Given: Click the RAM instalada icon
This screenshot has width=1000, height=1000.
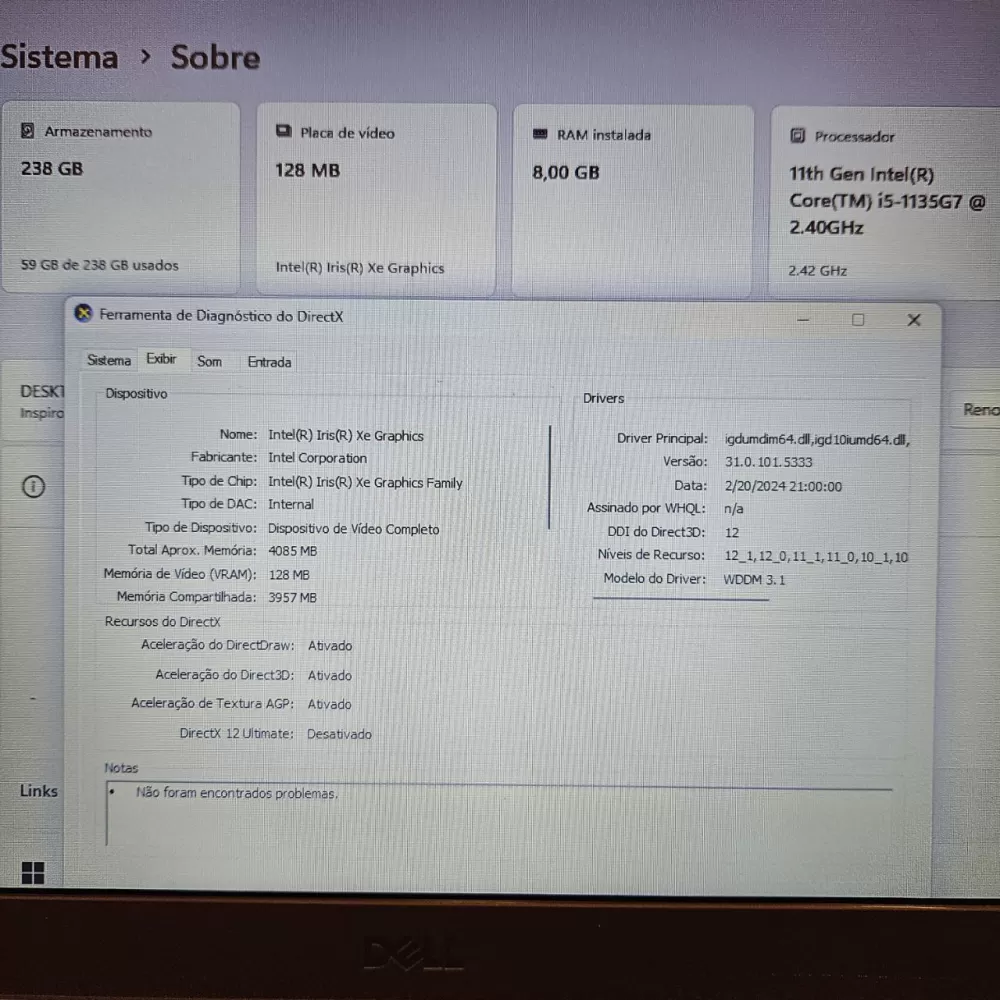Looking at the screenshot, I should click(x=540, y=133).
